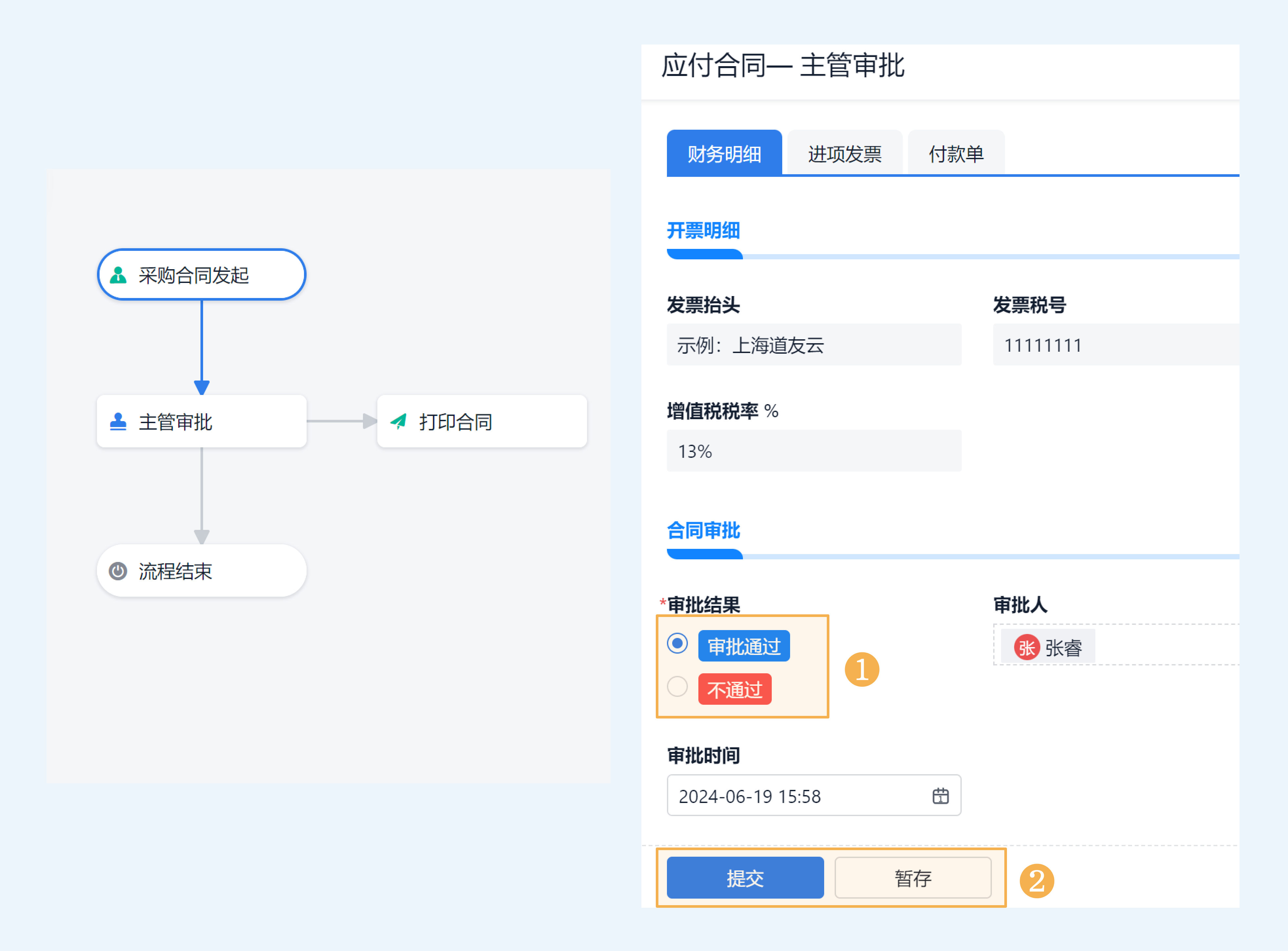Click the 暂存 button
Screen dimensions: 1288x951
point(913,878)
